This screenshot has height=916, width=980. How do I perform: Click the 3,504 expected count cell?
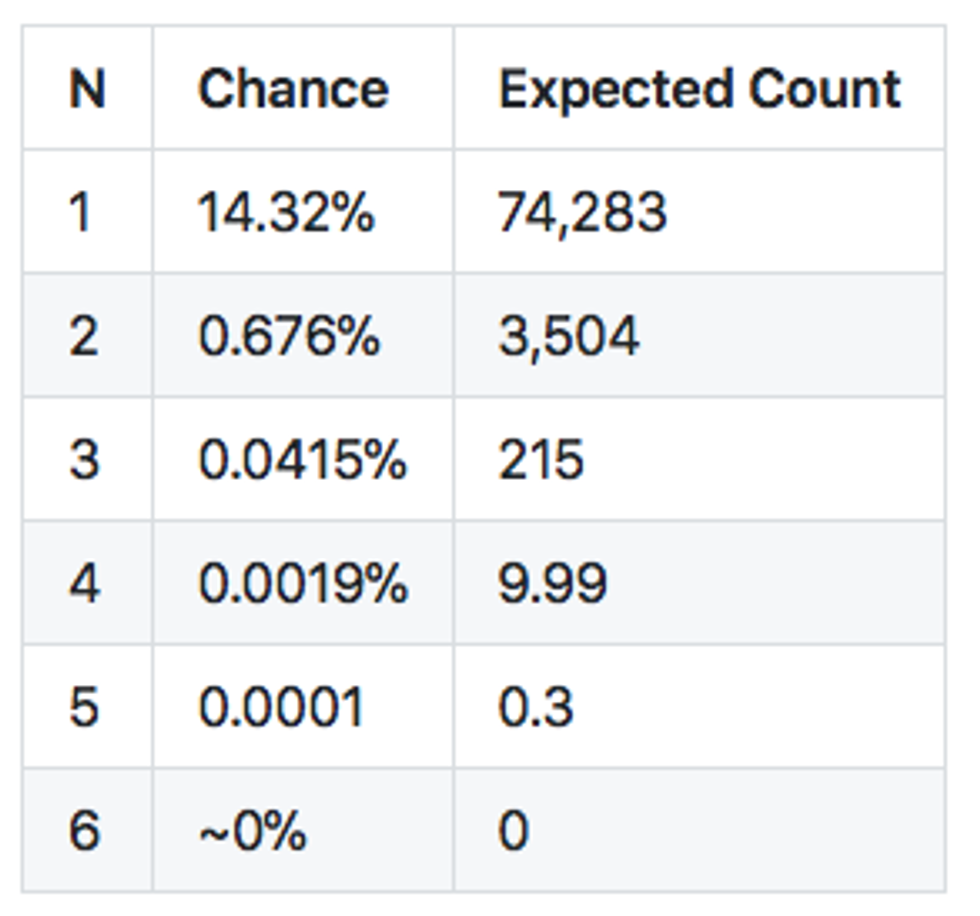(x=568, y=336)
